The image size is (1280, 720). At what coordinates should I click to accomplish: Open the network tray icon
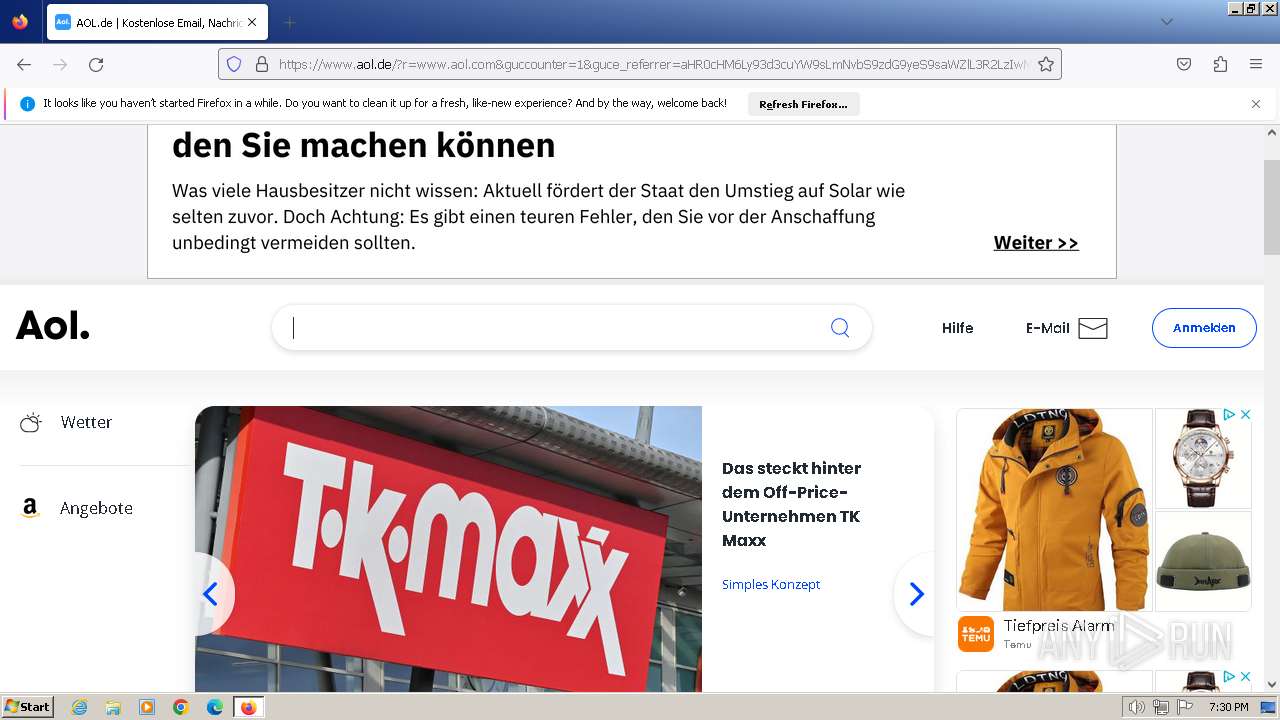tap(1161, 707)
